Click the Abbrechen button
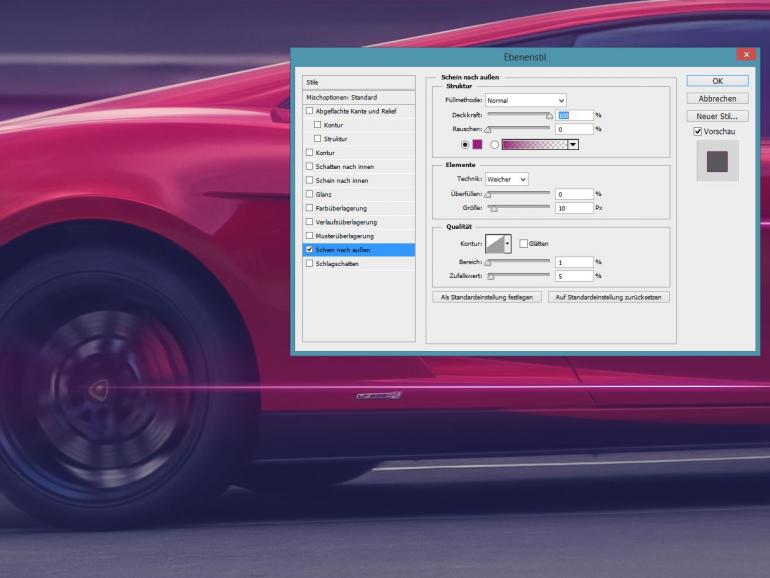This screenshot has width=770, height=578. click(x=717, y=99)
